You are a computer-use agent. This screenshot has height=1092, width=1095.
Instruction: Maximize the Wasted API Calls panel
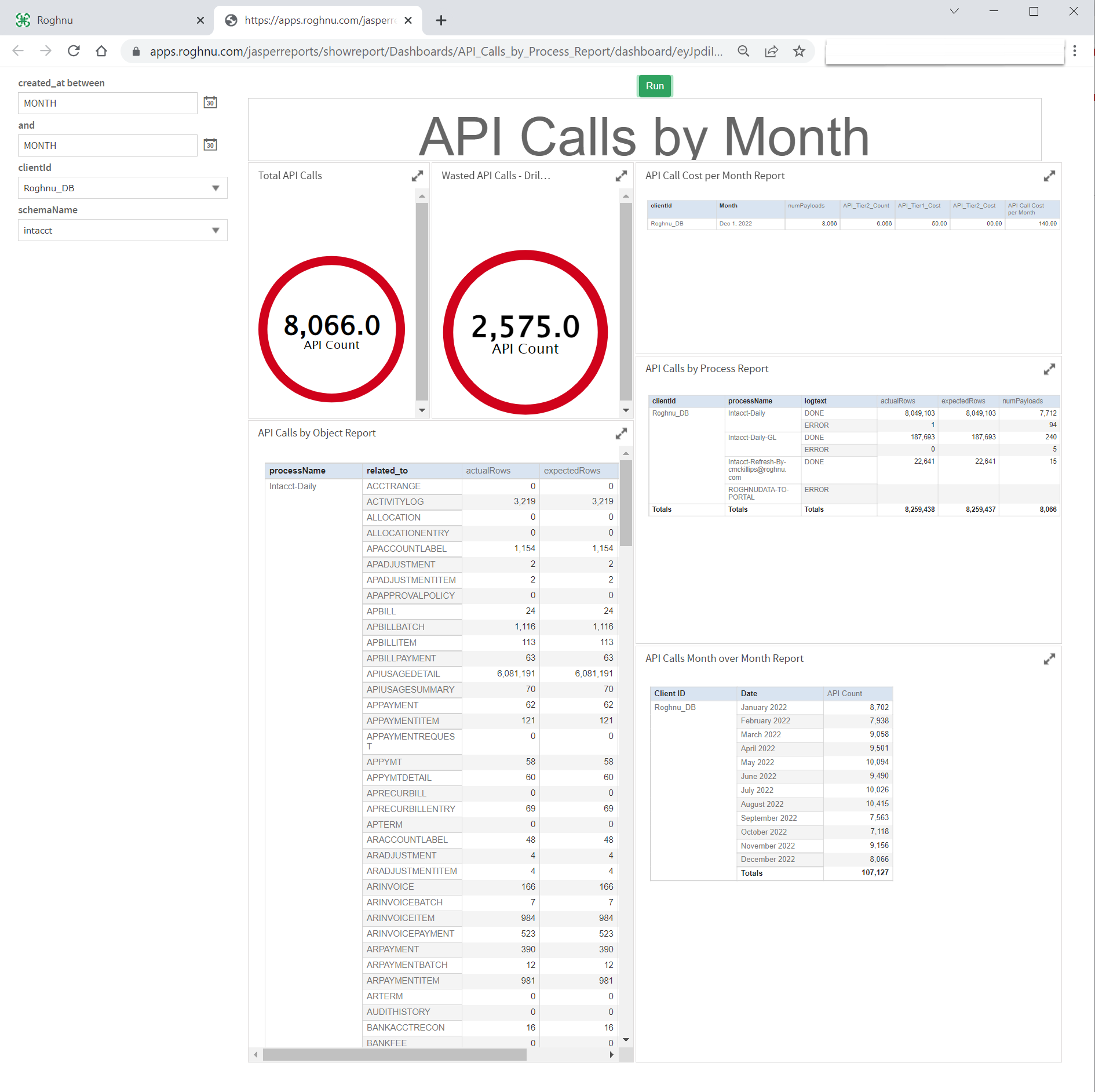click(x=621, y=176)
